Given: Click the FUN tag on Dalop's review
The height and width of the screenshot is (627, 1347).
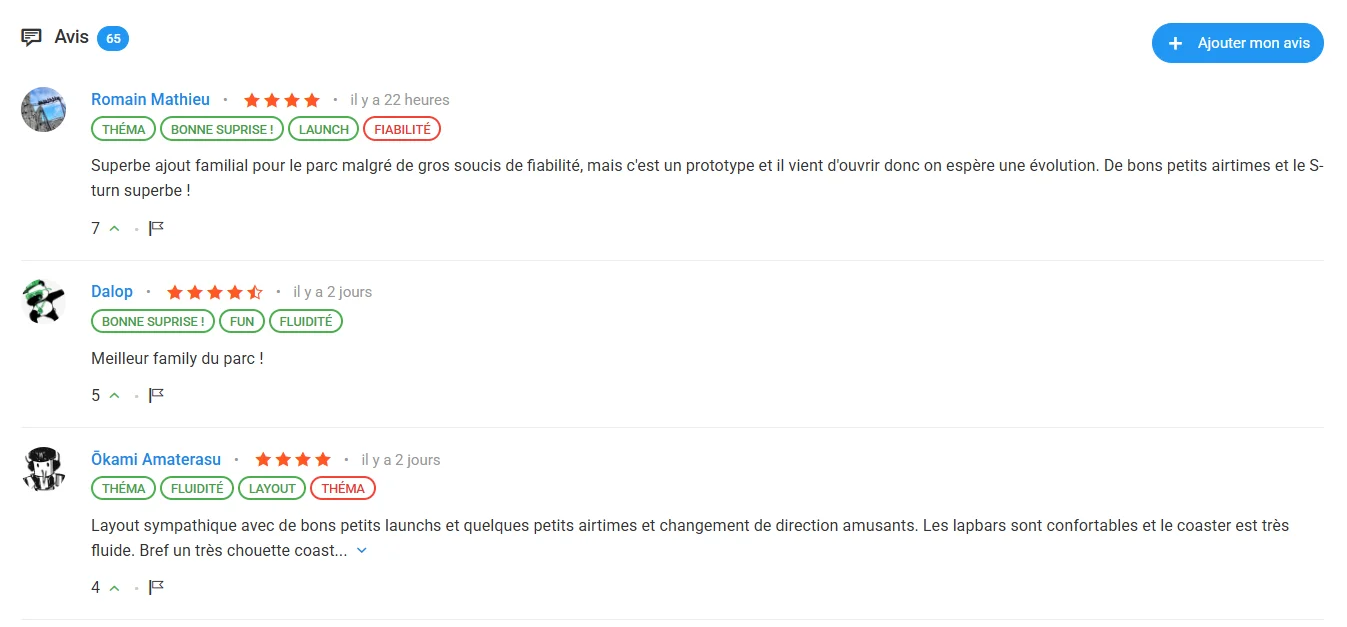Looking at the screenshot, I should 242,321.
